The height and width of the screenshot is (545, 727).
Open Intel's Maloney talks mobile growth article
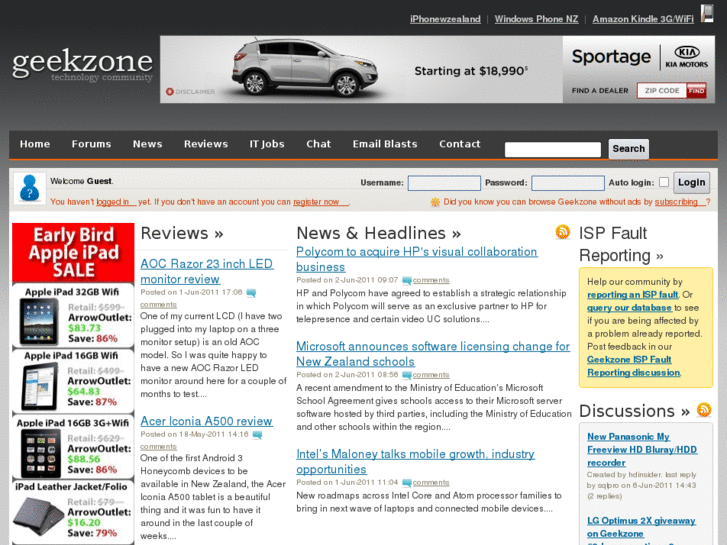[415, 462]
